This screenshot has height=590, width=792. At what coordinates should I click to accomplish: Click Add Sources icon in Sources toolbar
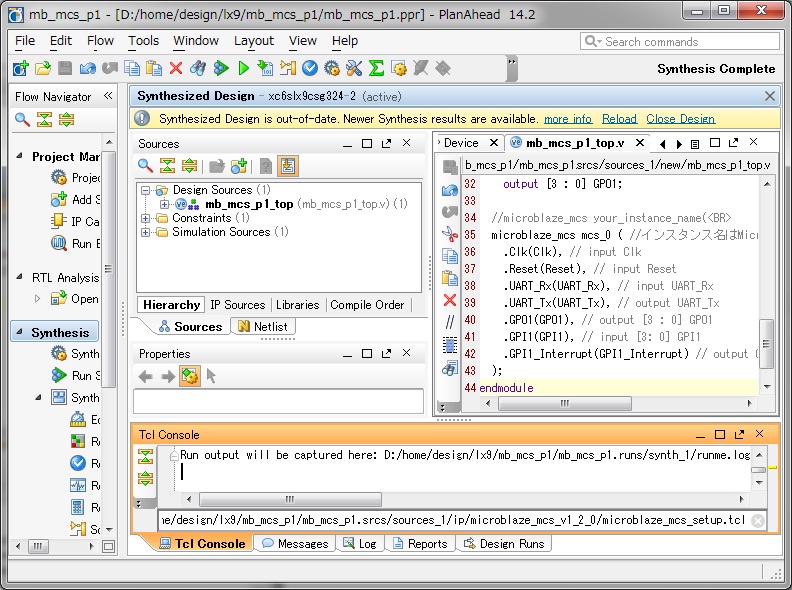point(239,166)
